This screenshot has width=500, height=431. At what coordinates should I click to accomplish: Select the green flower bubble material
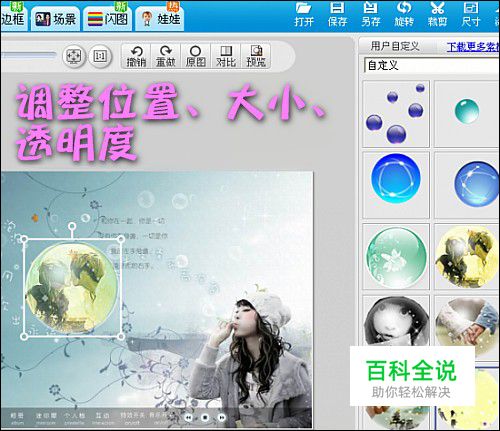(396, 256)
